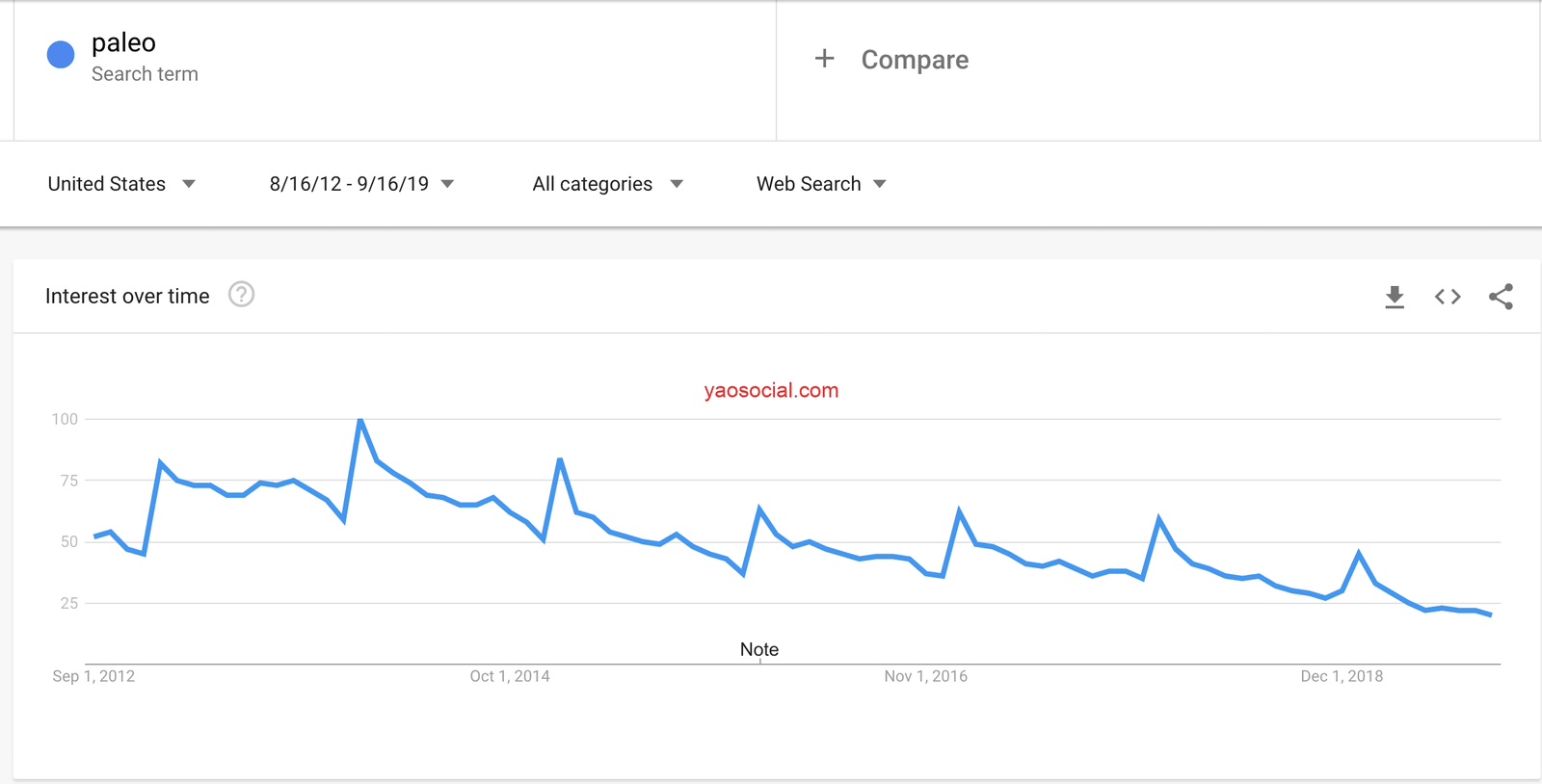Open the help icon beside Interest over time

coord(241,295)
